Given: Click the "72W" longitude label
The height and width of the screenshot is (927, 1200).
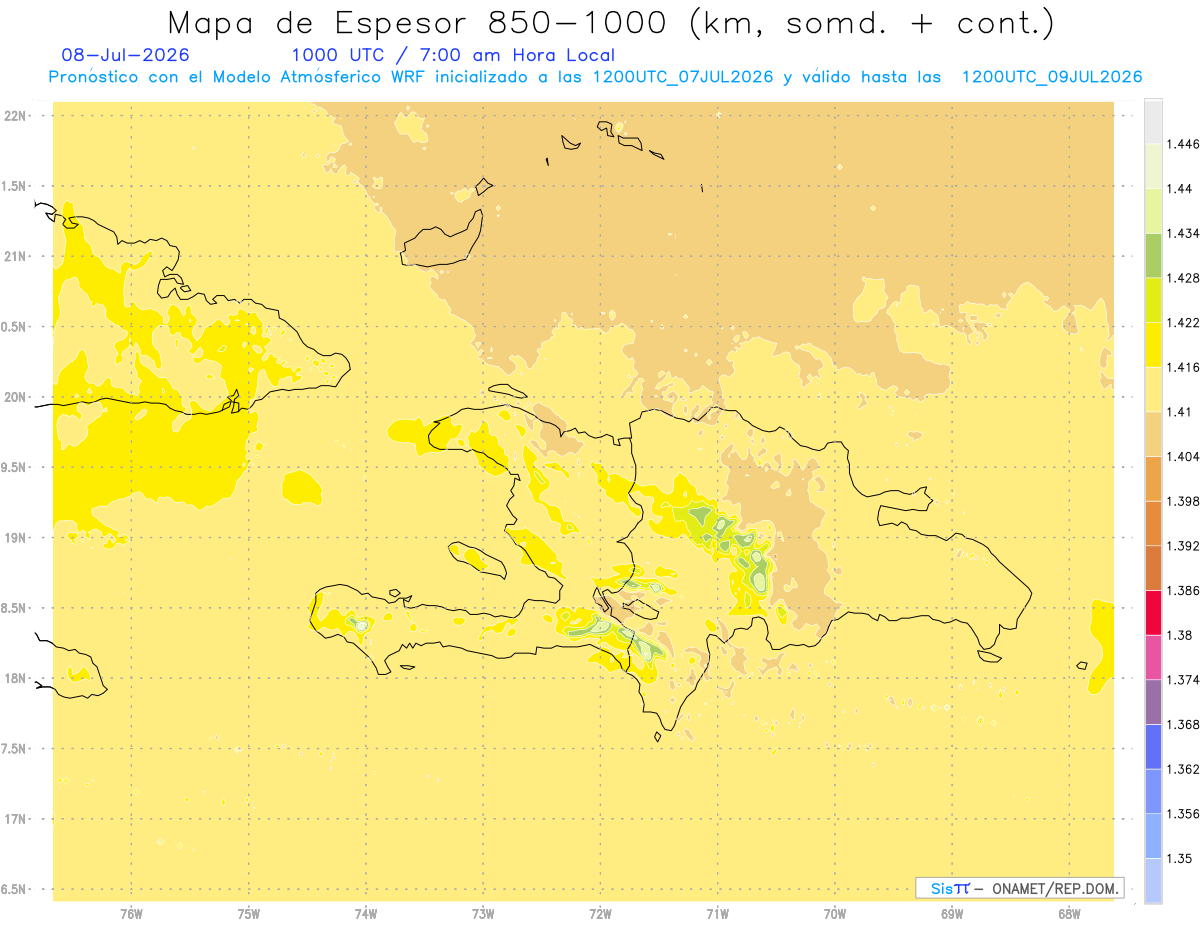Looking at the screenshot, I should point(601,914).
